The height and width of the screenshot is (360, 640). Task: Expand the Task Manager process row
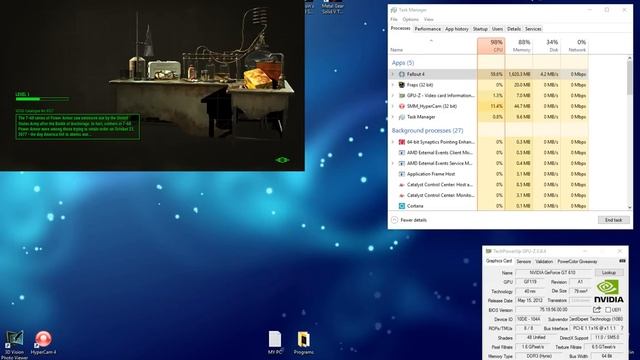tap(393, 117)
